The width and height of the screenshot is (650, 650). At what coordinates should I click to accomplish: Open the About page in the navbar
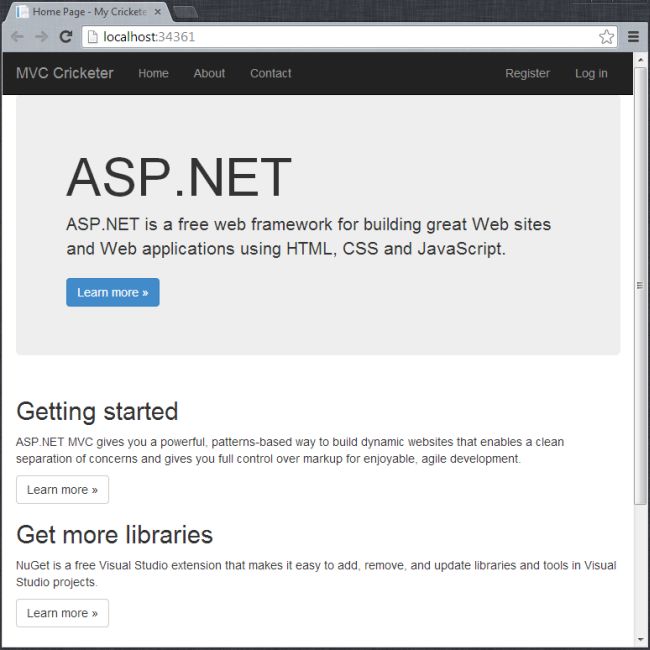tap(209, 73)
